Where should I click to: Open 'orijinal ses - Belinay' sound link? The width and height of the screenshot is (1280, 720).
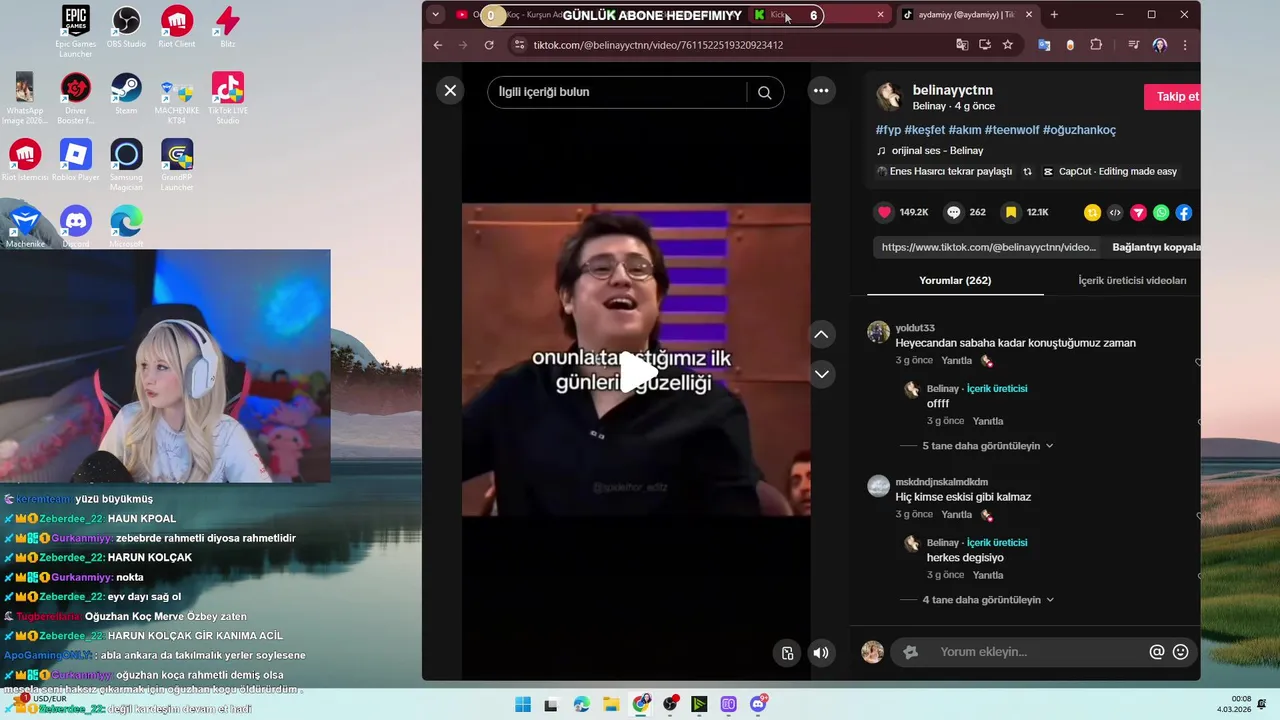point(937,151)
